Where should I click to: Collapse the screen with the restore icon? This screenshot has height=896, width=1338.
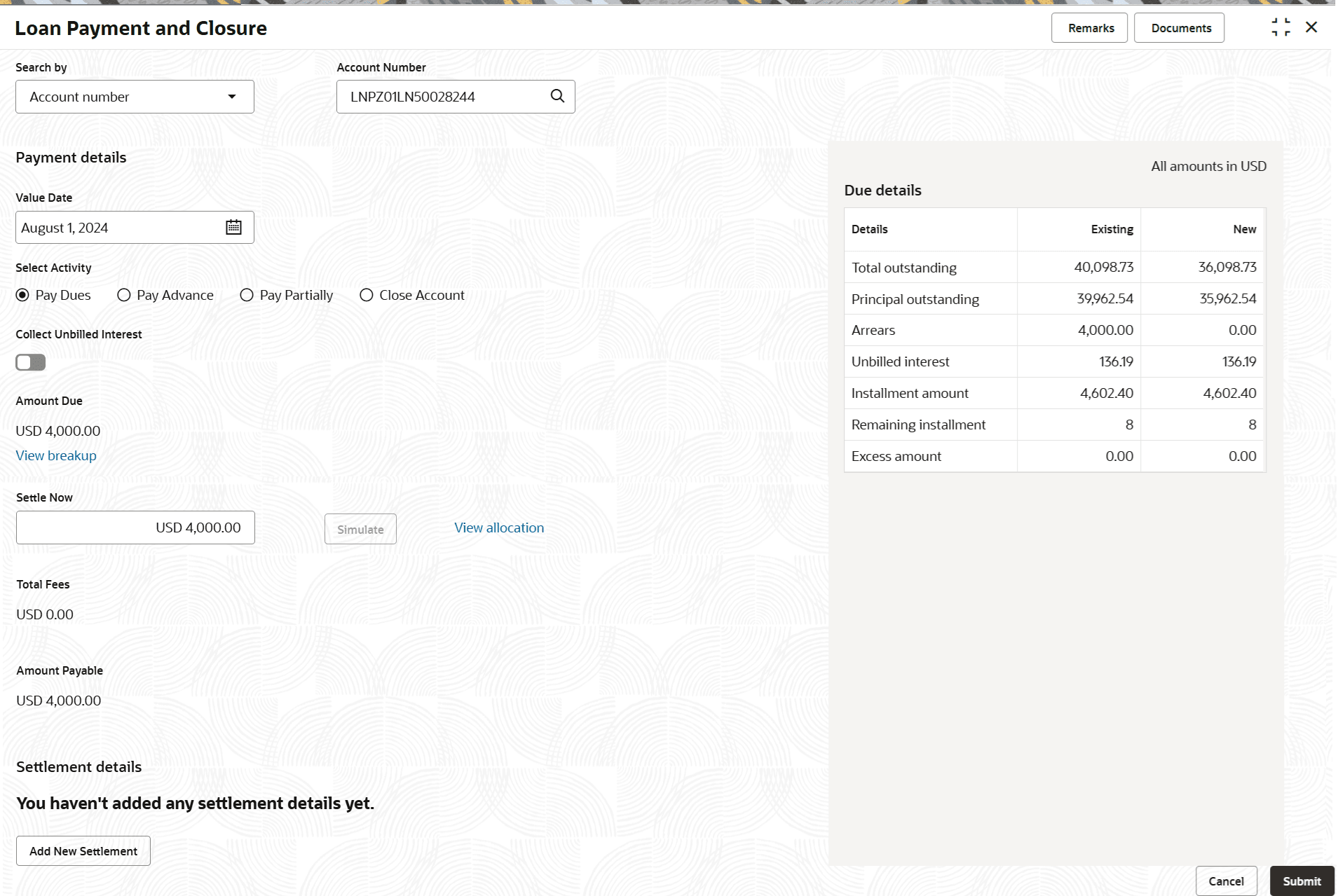(1281, 27)
